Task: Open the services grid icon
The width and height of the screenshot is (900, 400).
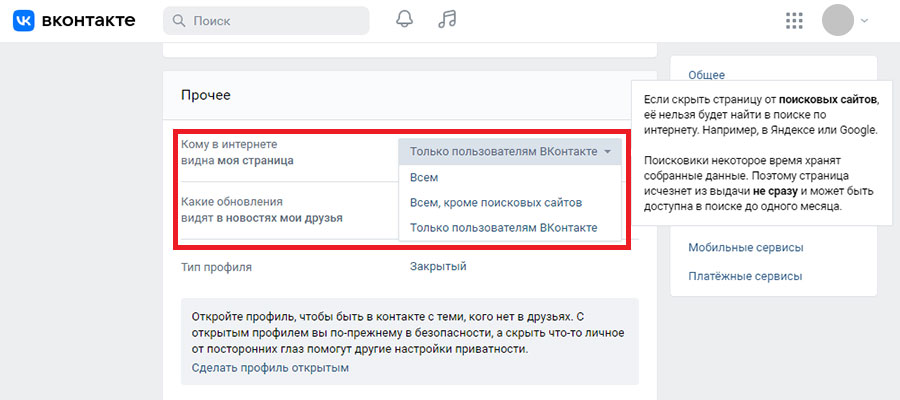Action: tap(794, 21)
